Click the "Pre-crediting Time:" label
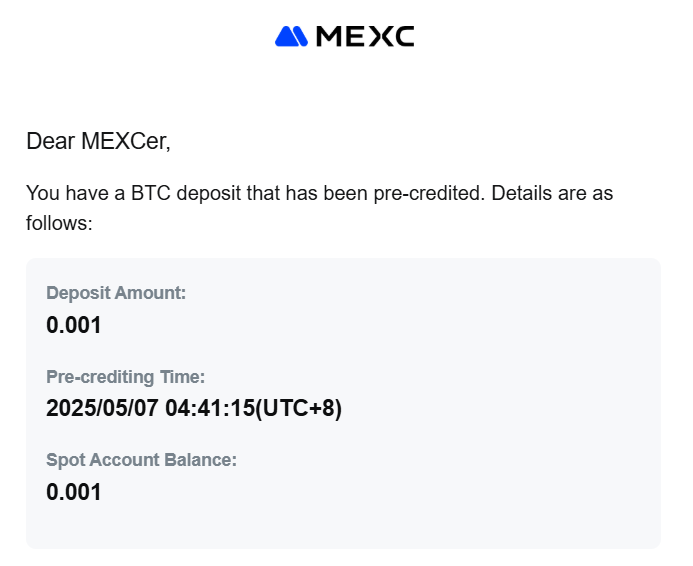 tap(126, 377)
